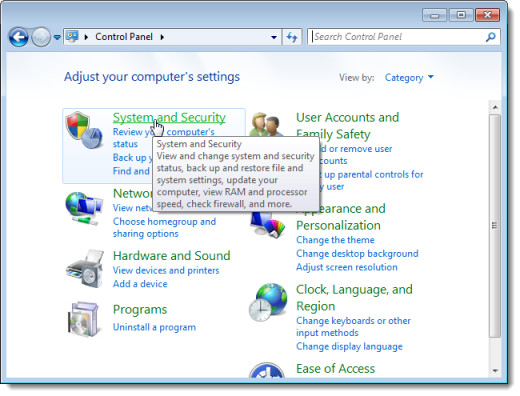Open Clock, Language, and Region
Viewport: 520px width, 396px height.
354,298
